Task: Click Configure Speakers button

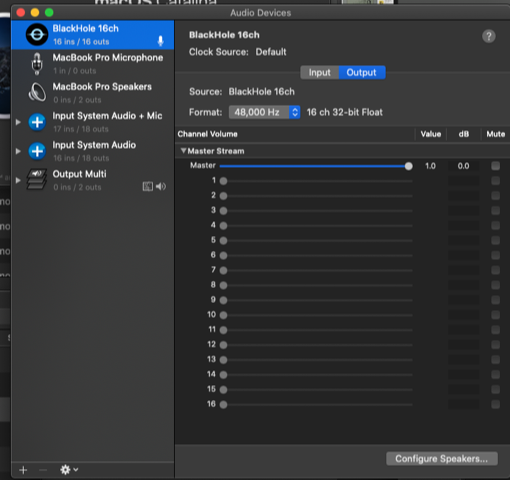Action: tap(442, 459)
